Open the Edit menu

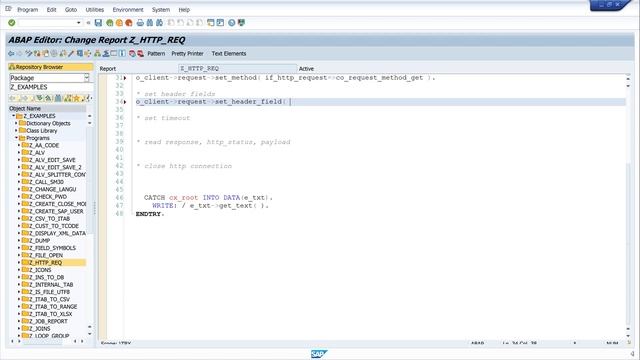pyautogui.click(x=51, y=9)
